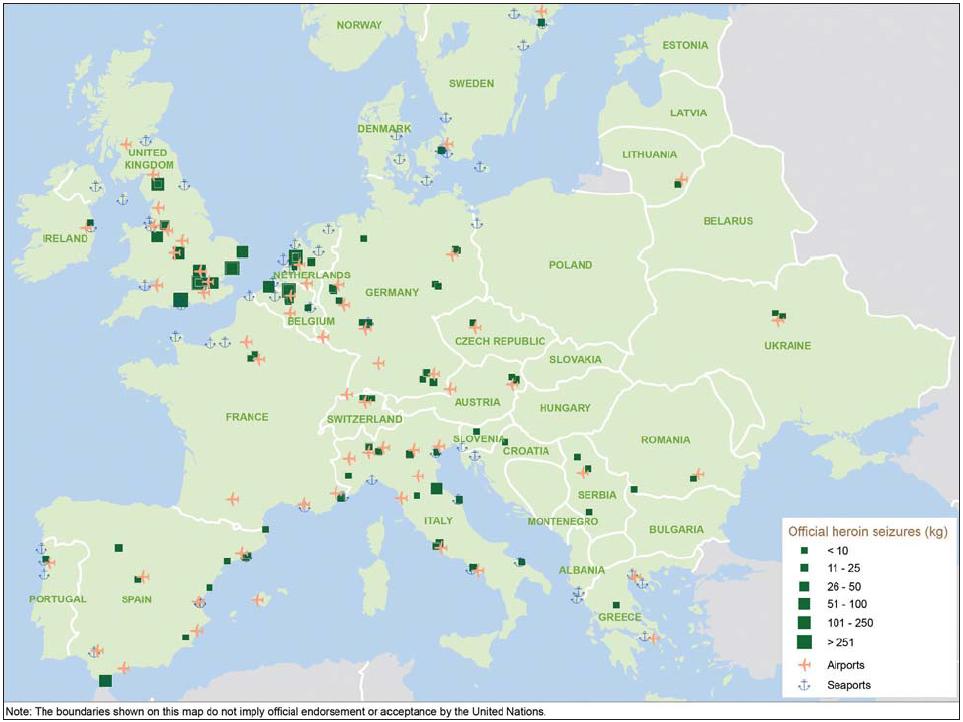The height and width of the screenshot is (722, 963).
Task: Click the Seaports anchor icon in legend
Action: click(806, 685)
